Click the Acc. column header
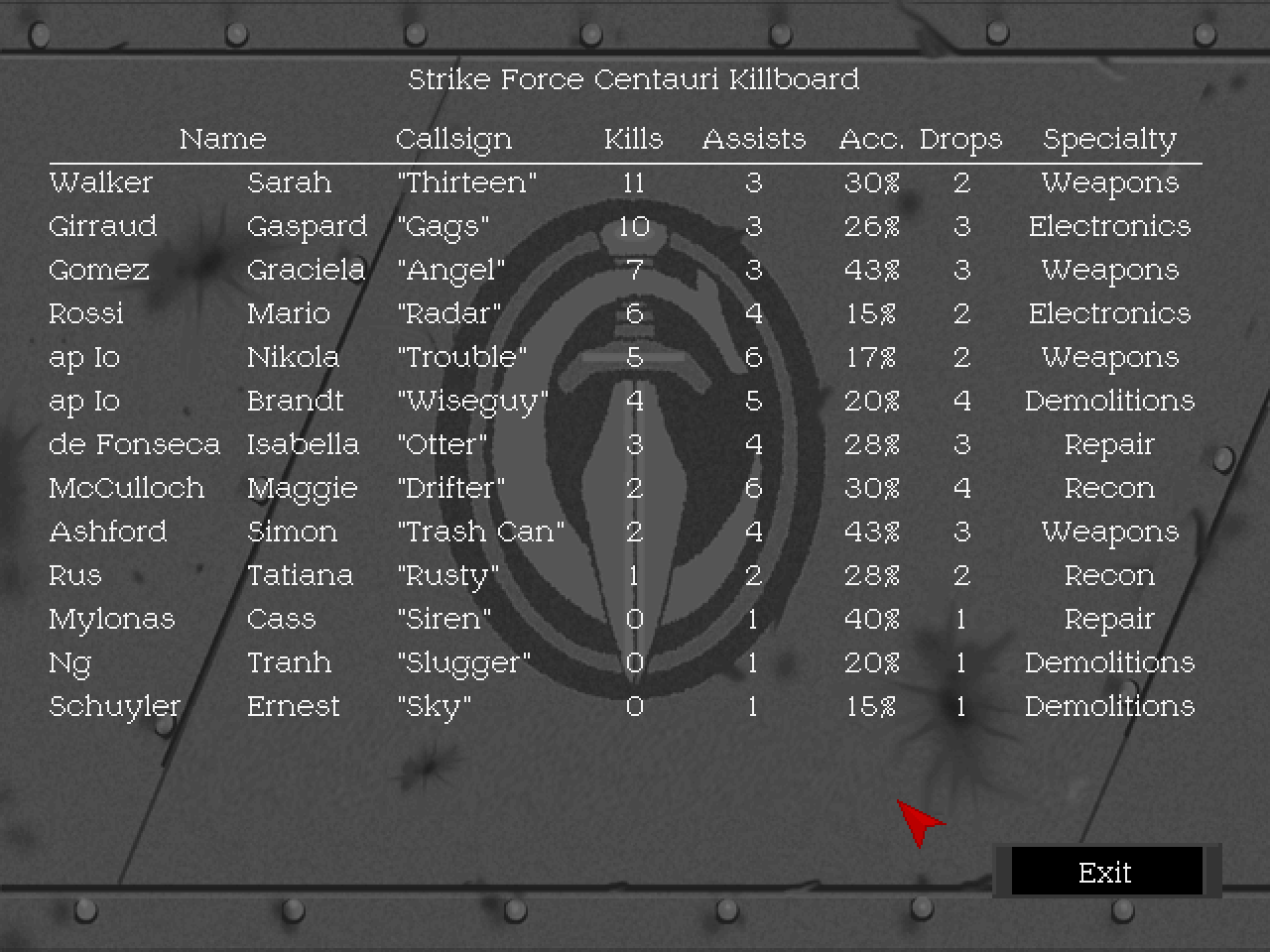 click(x=870, y=139)
